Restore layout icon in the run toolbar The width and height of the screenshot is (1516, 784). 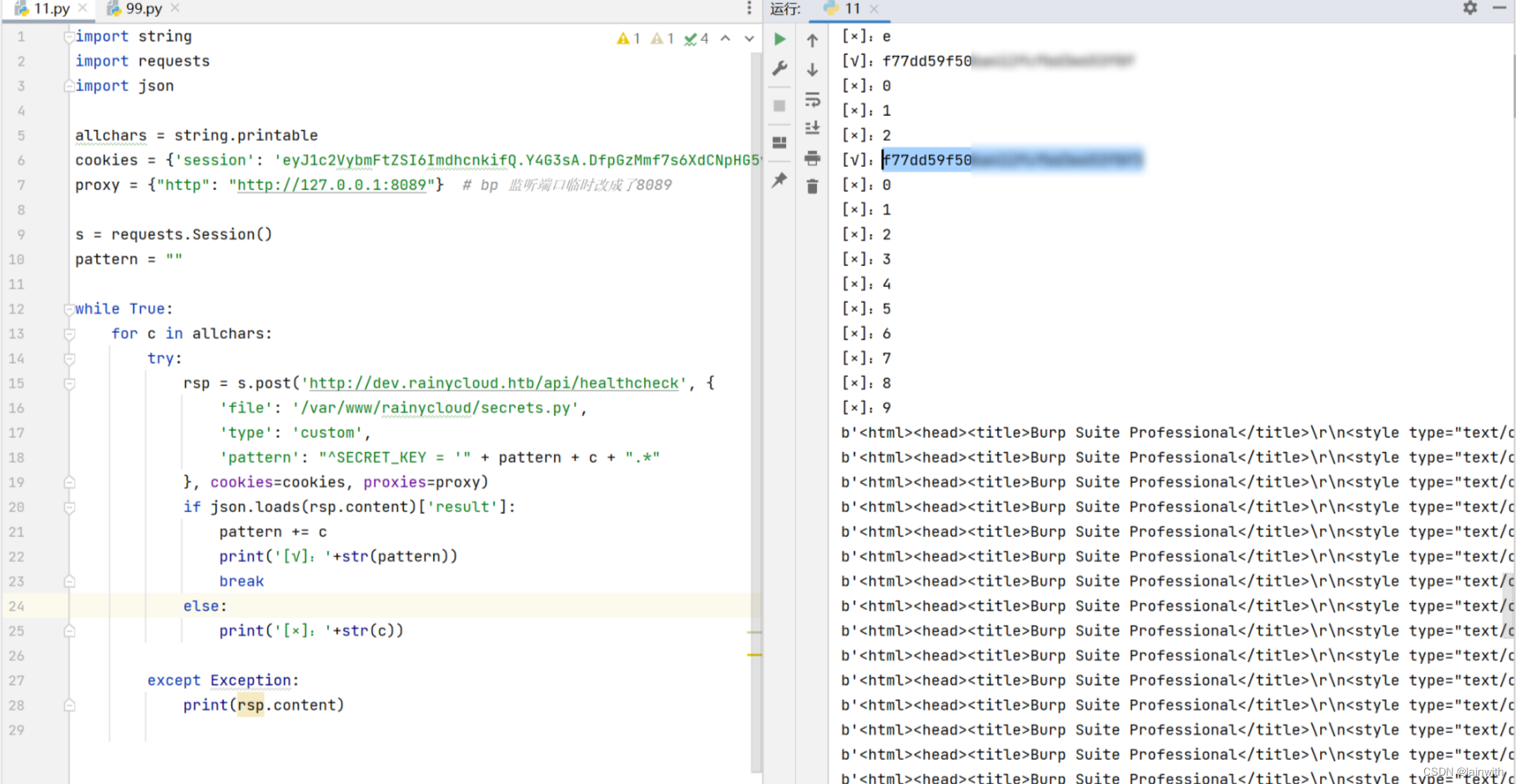point(779,143)
